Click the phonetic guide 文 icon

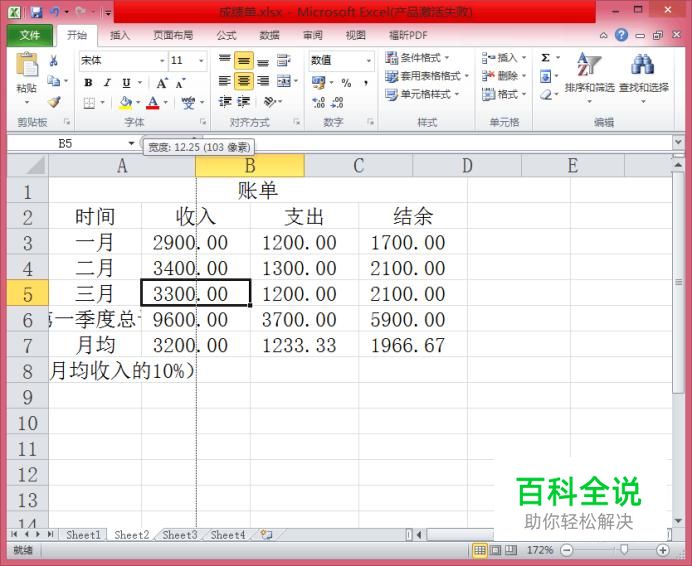(x=188, y=103)
